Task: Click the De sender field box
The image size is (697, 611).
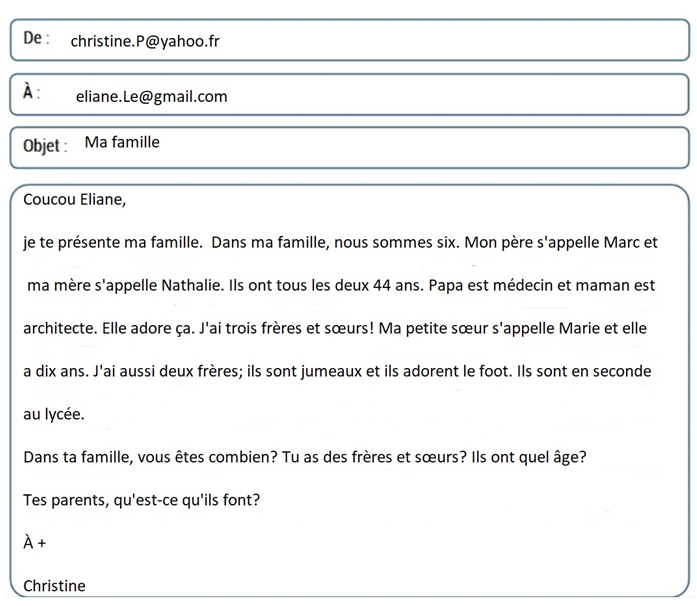Action: [350, 40]
